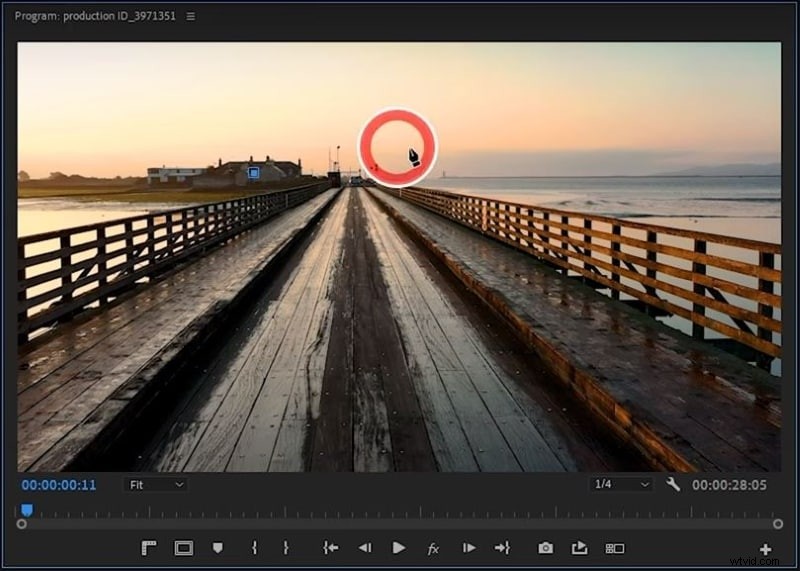800x571 pixels.
Task: Jump to the Out point with Go to Out
Action: click(x=503, y=548)
